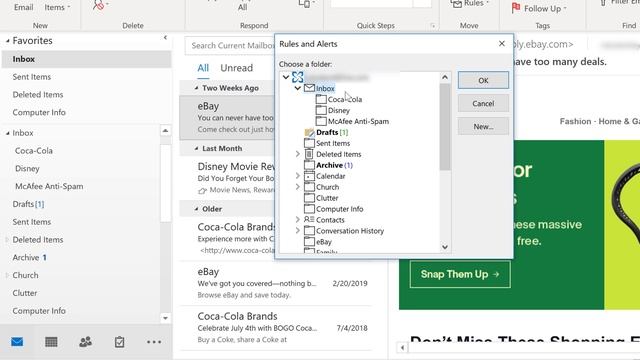Select Computer Info folder in dialog

pos(340,209)
